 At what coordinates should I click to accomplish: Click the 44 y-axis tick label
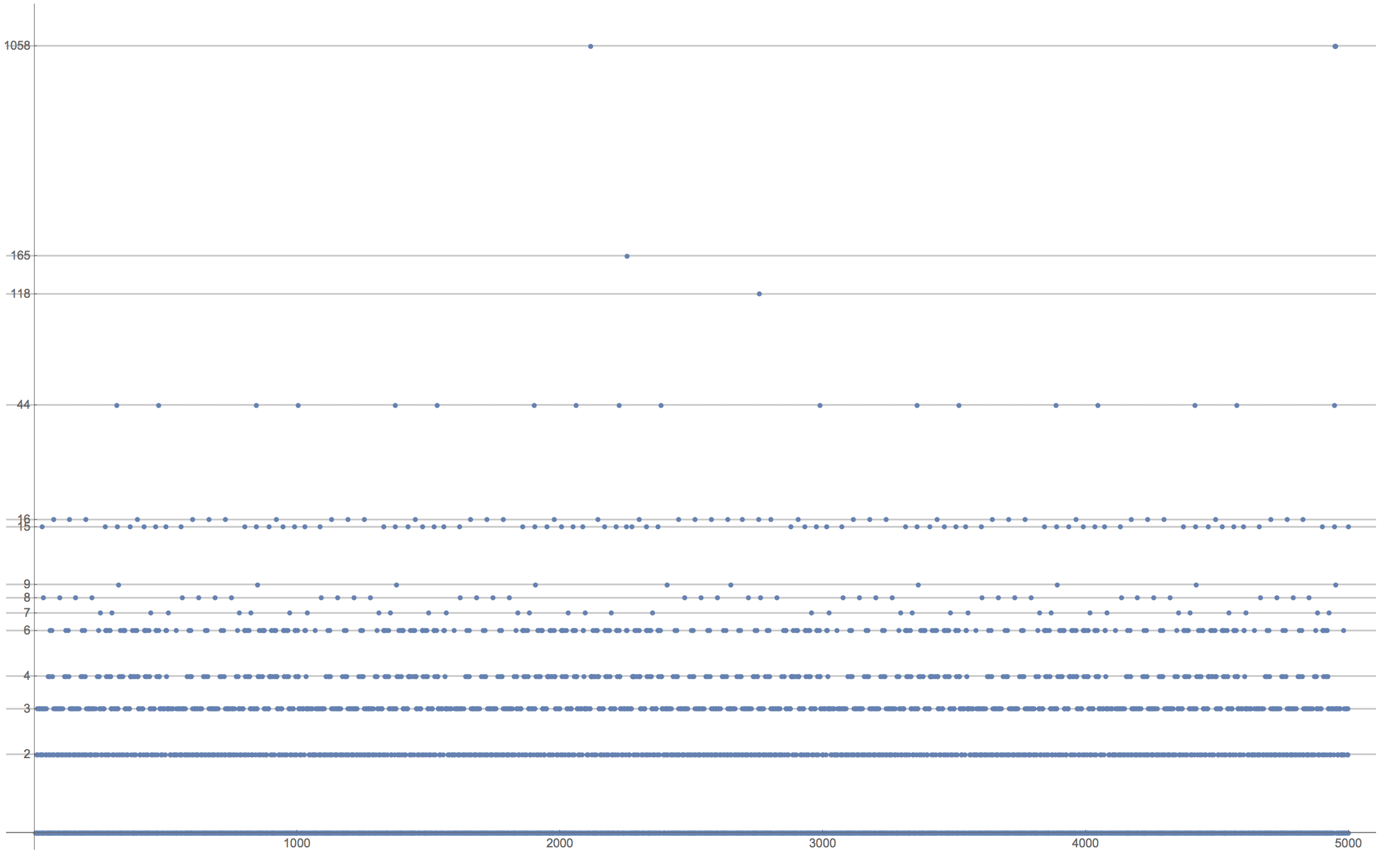(24, 405)
